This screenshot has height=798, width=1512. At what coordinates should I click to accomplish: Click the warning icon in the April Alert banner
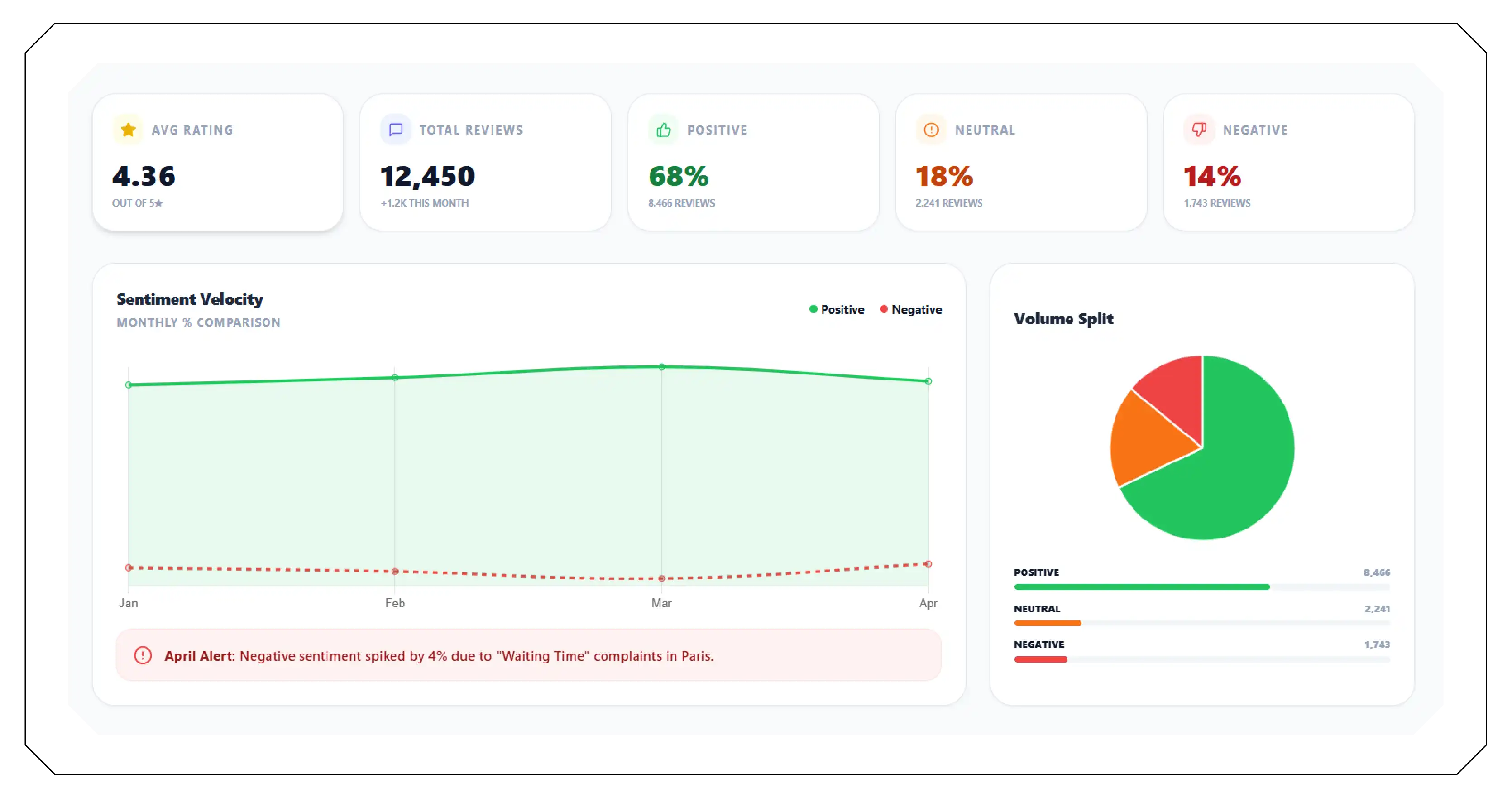[x=143, y=656]
